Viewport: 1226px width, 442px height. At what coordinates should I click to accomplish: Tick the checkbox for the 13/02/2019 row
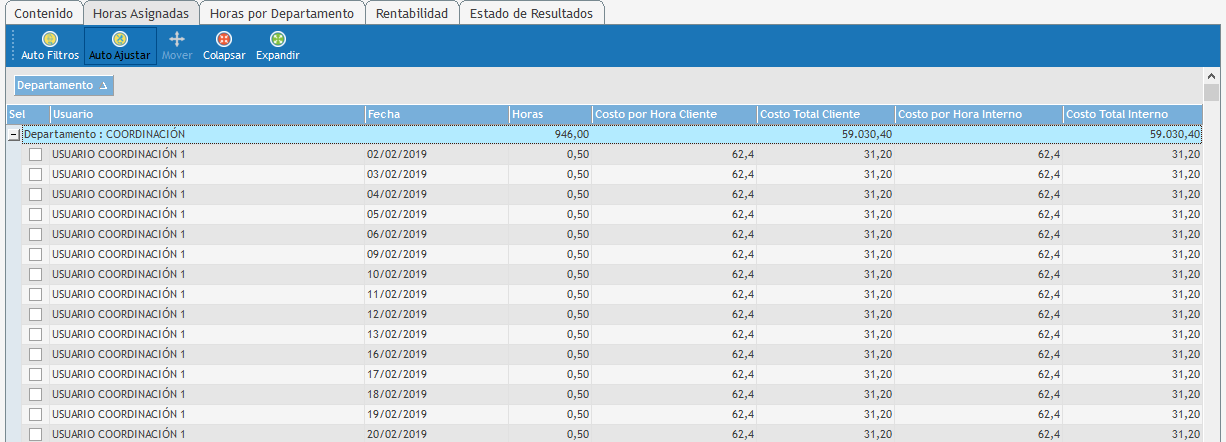(36, 335)
